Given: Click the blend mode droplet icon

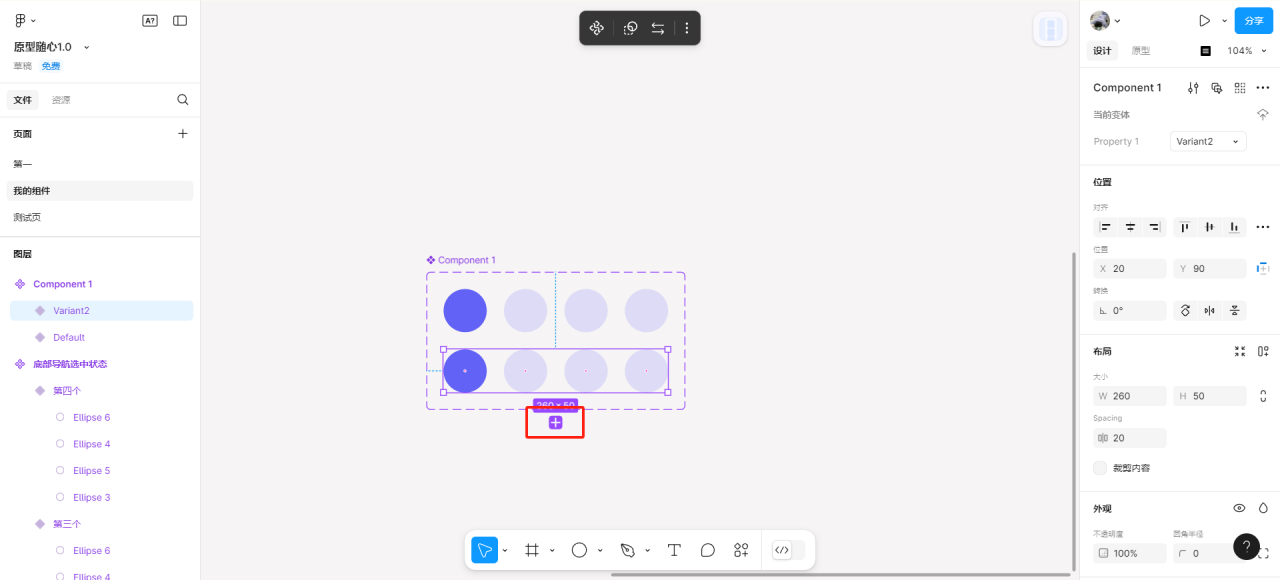Looking at the screenshot, I should tap(1263, 508).
